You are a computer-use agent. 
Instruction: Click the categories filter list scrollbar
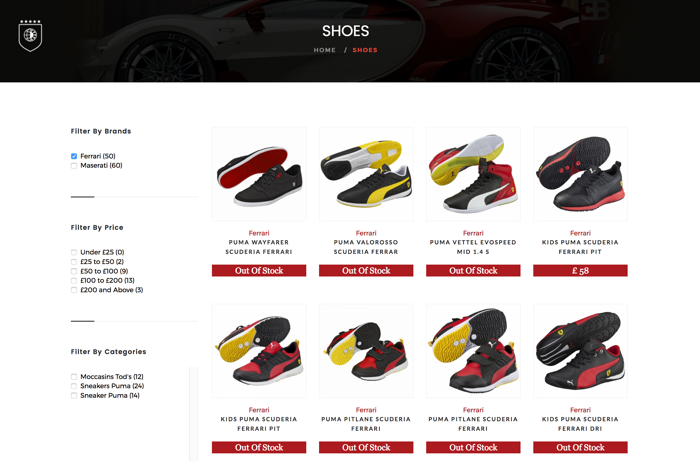coord(193,414)
